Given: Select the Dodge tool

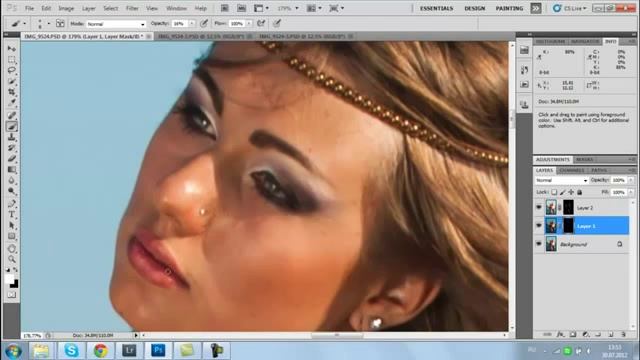Looking at the screenshot, I should coord(11,191).
